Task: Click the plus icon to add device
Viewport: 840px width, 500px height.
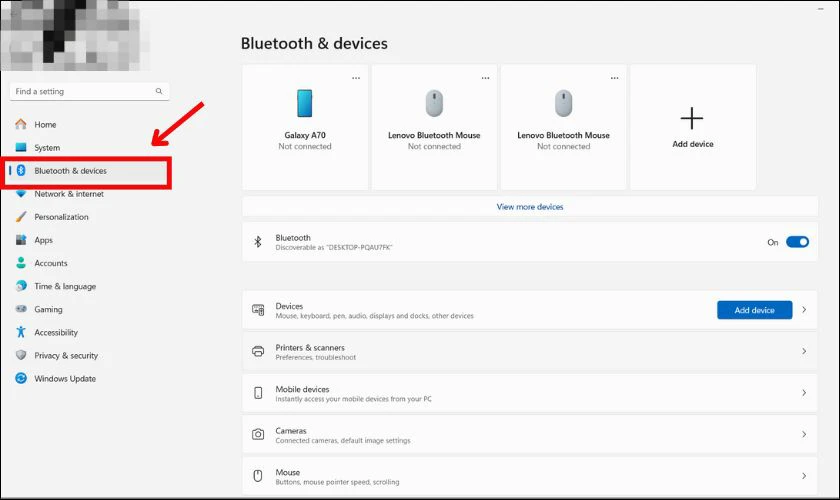Action: click(x=692, y=118)
